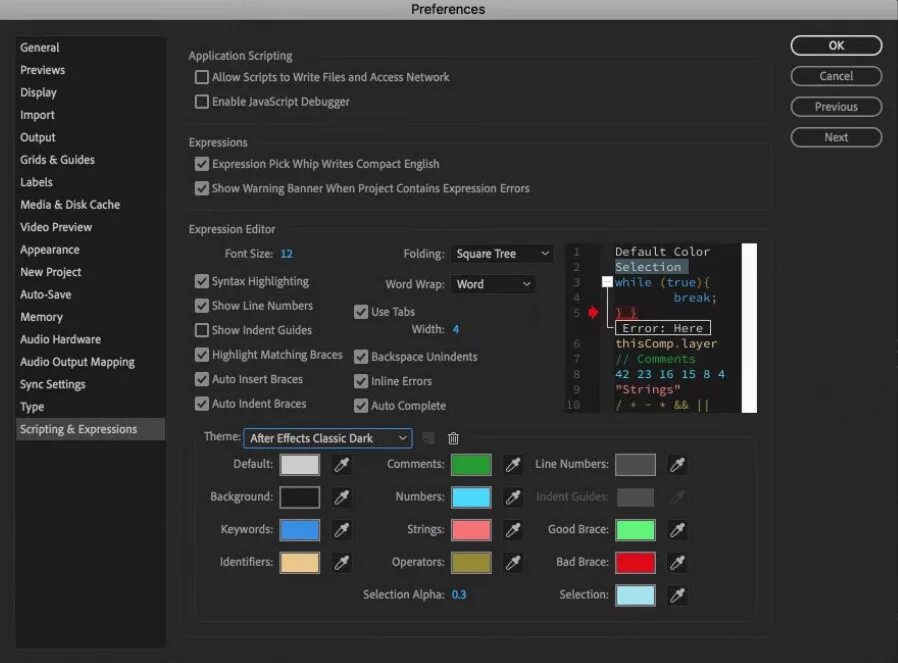
Task: Click the Default color swatch
Action: [300, 464]
